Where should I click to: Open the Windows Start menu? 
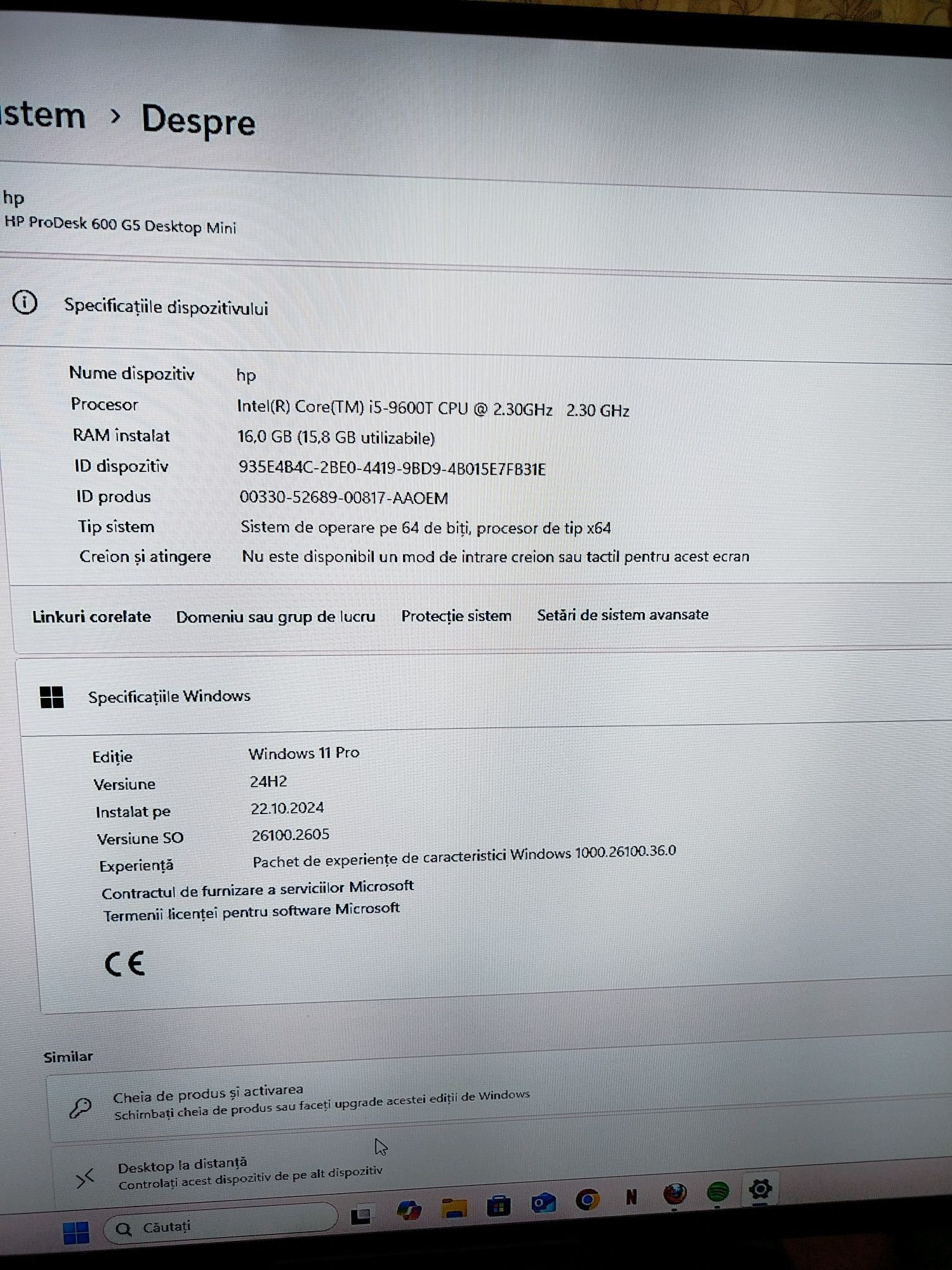pos(76,1233)
